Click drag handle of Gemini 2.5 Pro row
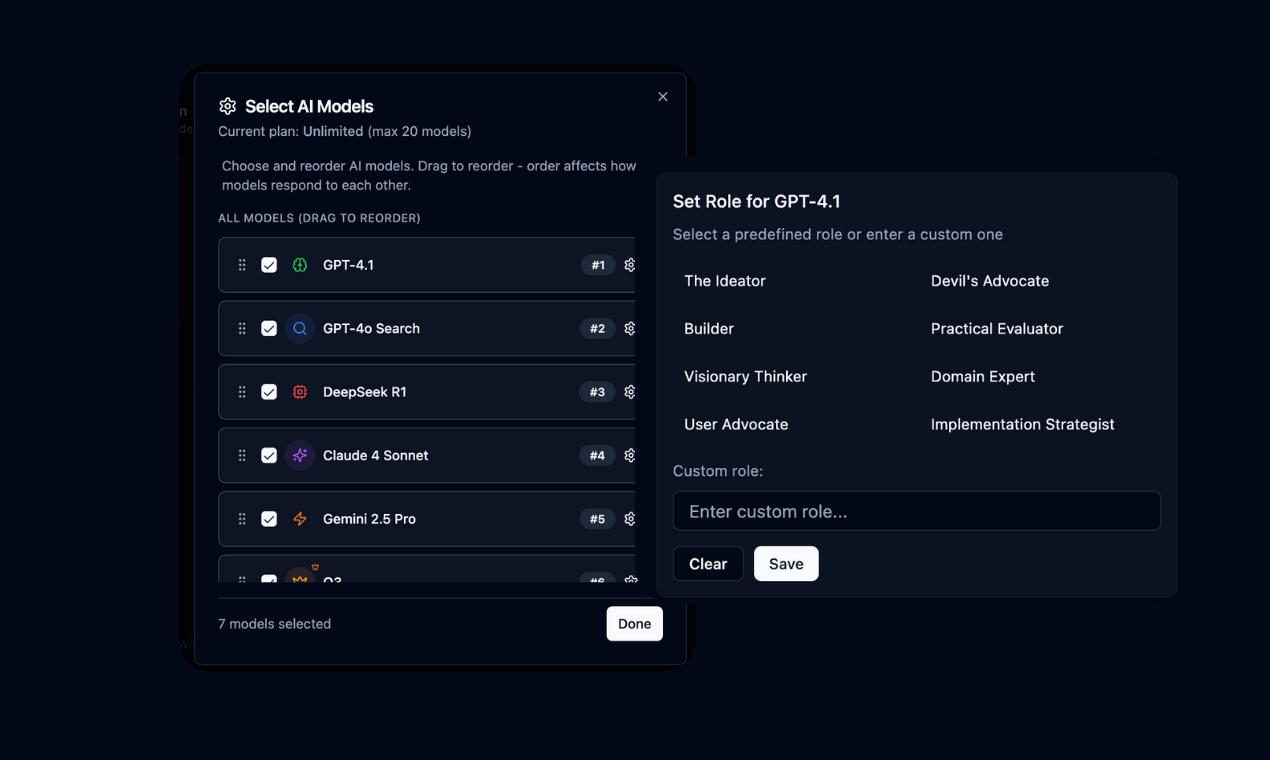Screen dimensions: 1270x760 pos(242,519)
